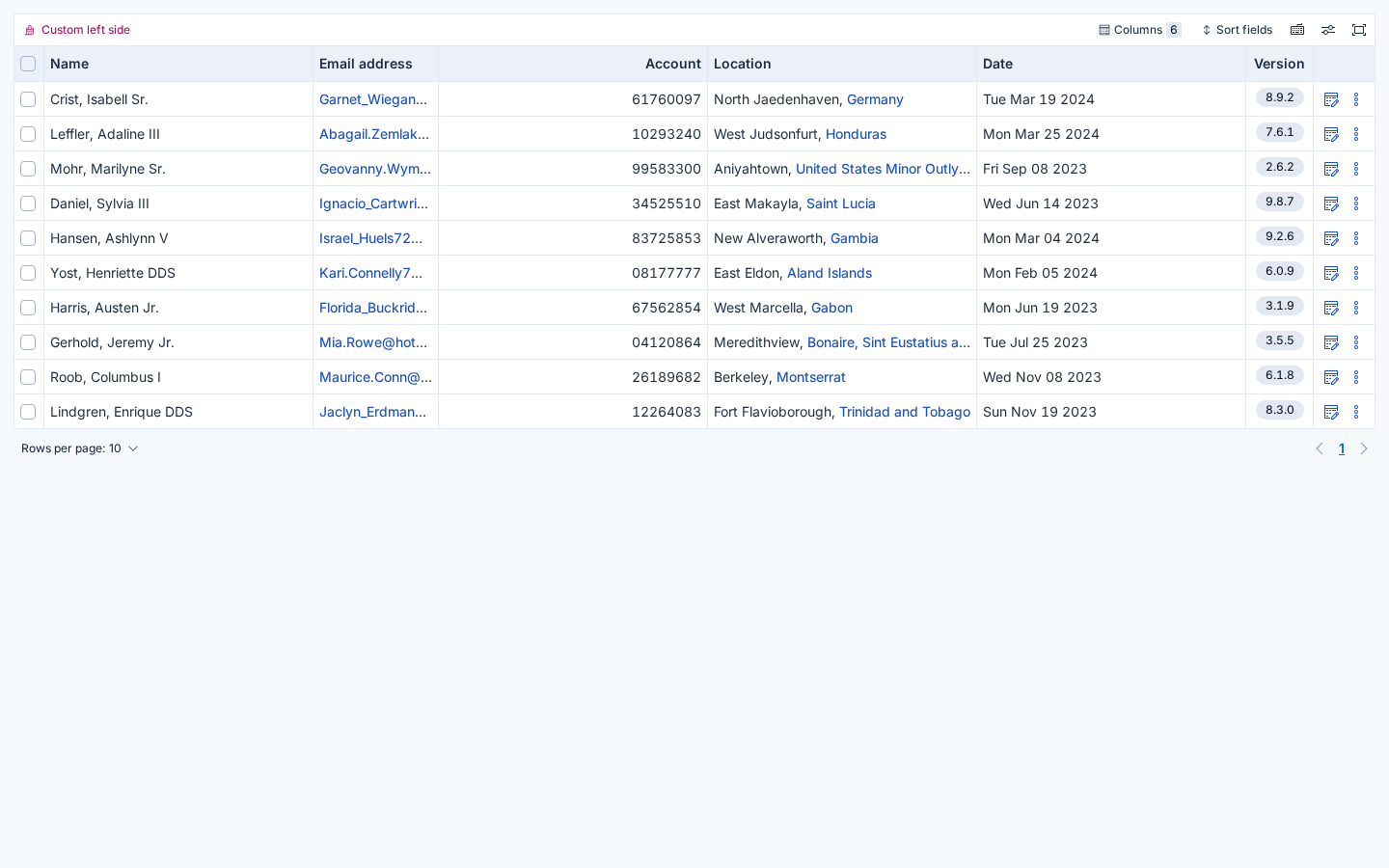Open the Rows per page dropdown

pyautogui.click(x=80, y=448)
